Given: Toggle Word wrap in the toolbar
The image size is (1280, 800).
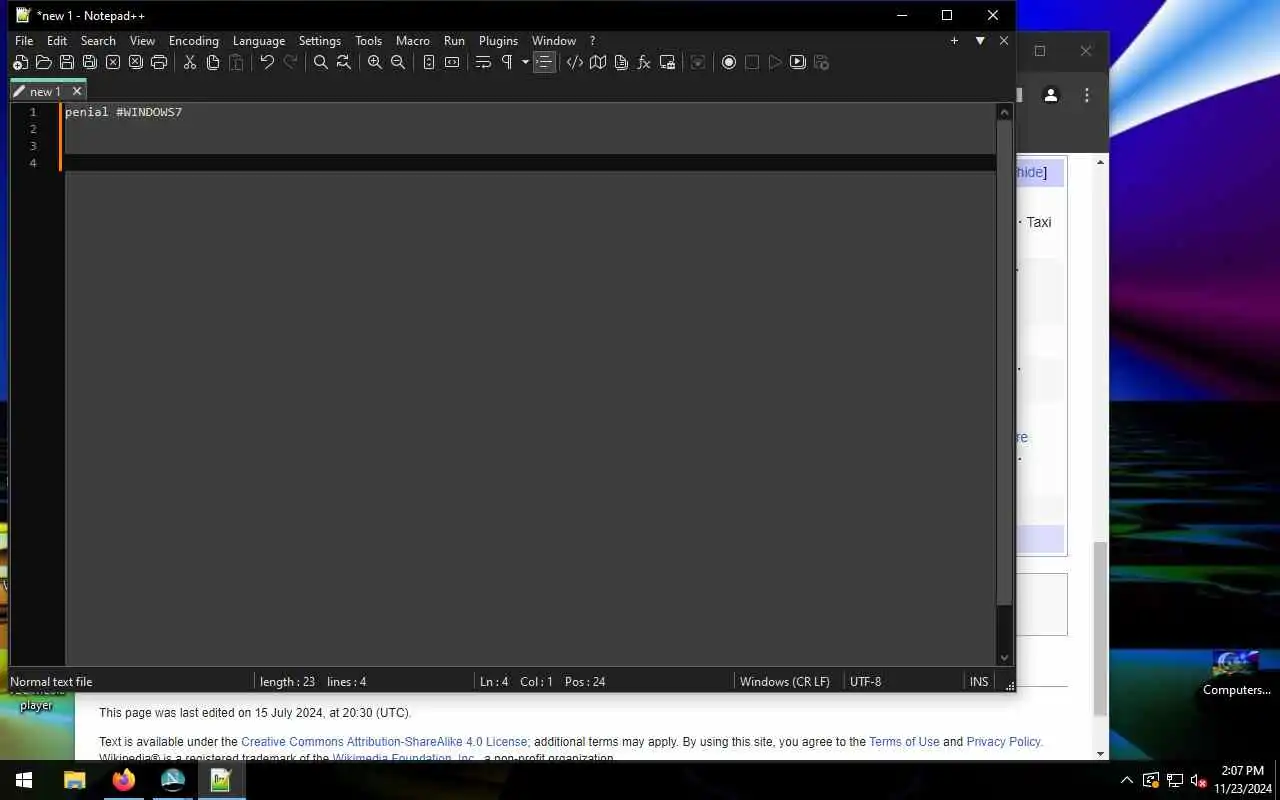Looking at the screenshot, I should click(483, 62).
